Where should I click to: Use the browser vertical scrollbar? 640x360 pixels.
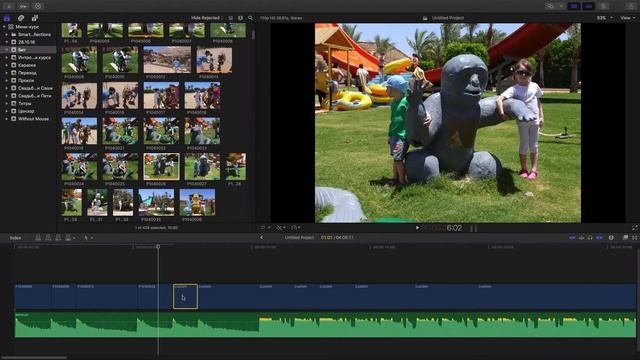pyautogui.click(x=253, y=34)
